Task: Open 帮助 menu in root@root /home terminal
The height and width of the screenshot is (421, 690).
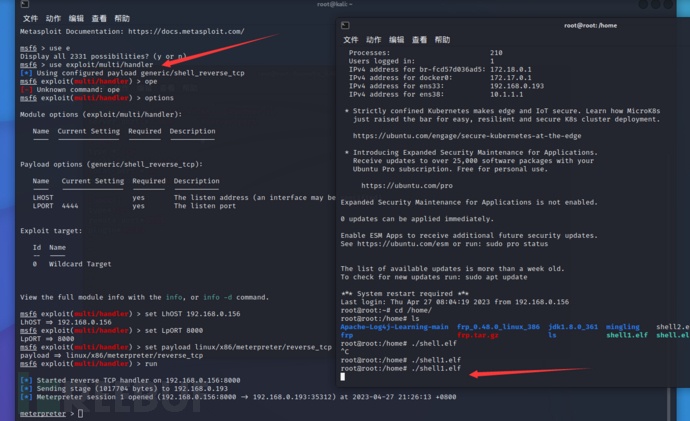Action: pyautogui.click(x=442, y=40)
